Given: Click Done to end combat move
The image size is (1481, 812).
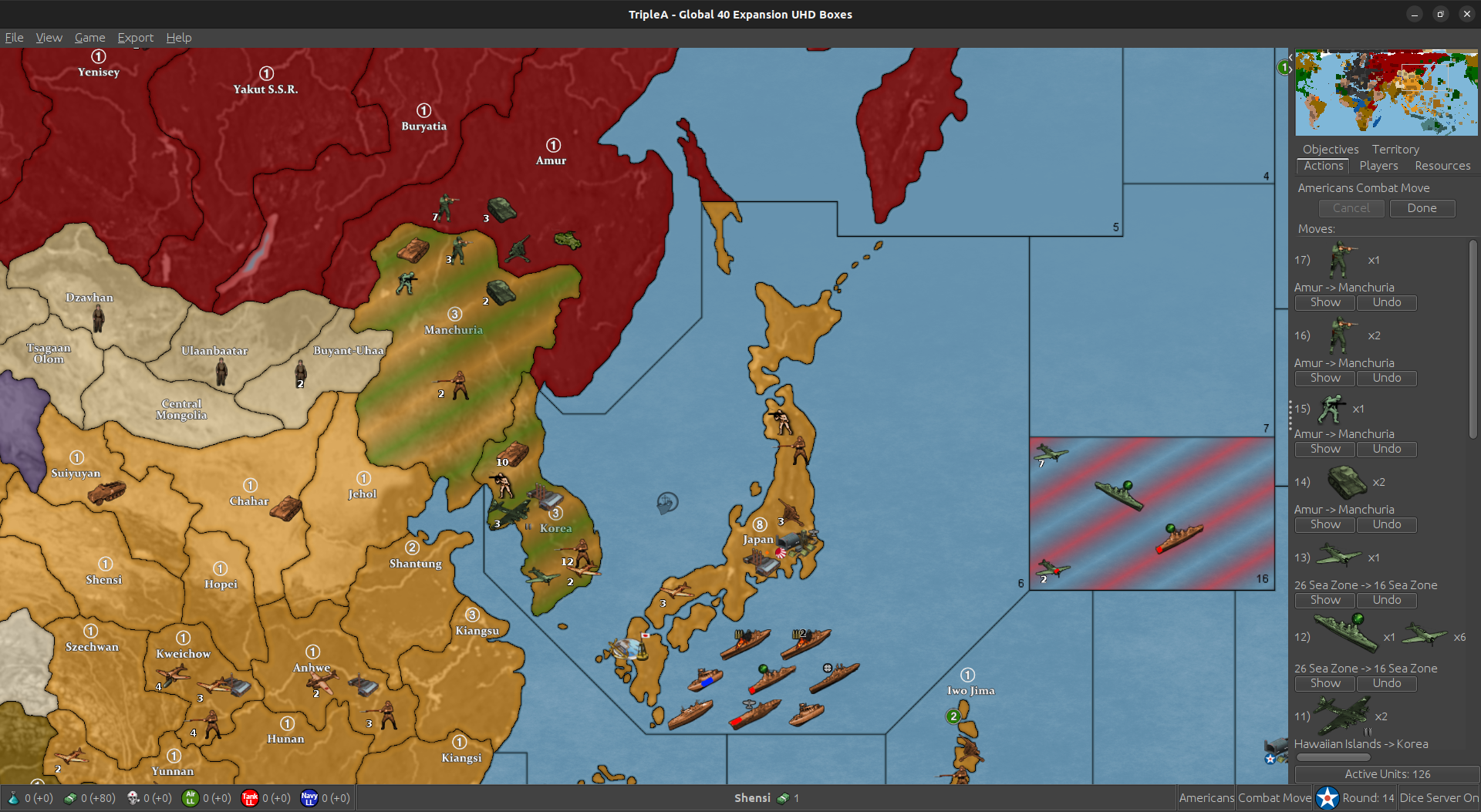Looking at the screenshot, I should coord(1422,208).
